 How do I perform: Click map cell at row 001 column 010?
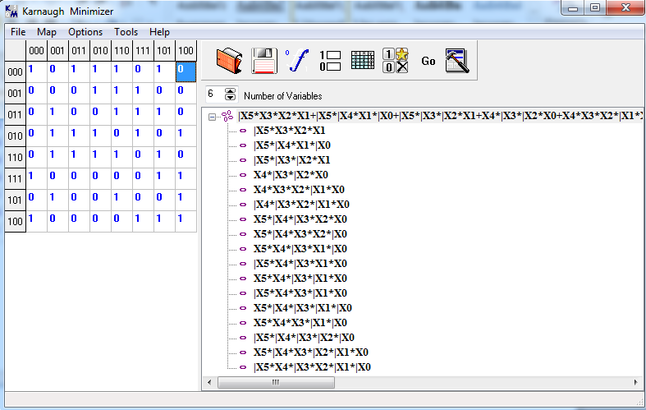pyautogui.click(x=100, y=94)
